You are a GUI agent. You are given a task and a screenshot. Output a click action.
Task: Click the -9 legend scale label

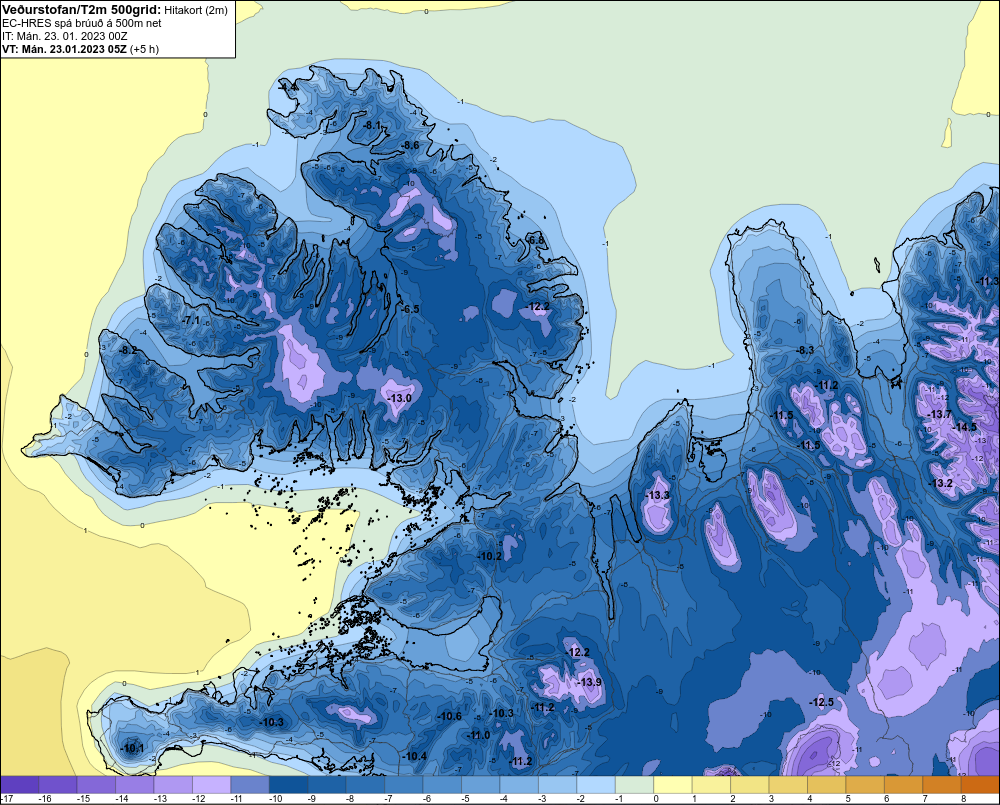[314, 799]
